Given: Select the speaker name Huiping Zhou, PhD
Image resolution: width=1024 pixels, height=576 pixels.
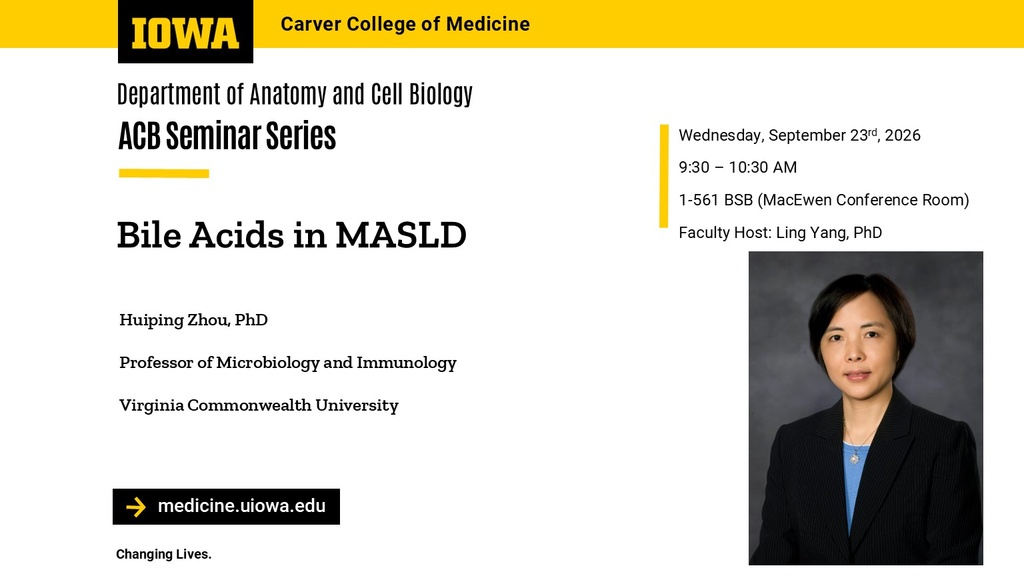Looking at the screenshot, I should pyautogui.click(x=193, y=320).
